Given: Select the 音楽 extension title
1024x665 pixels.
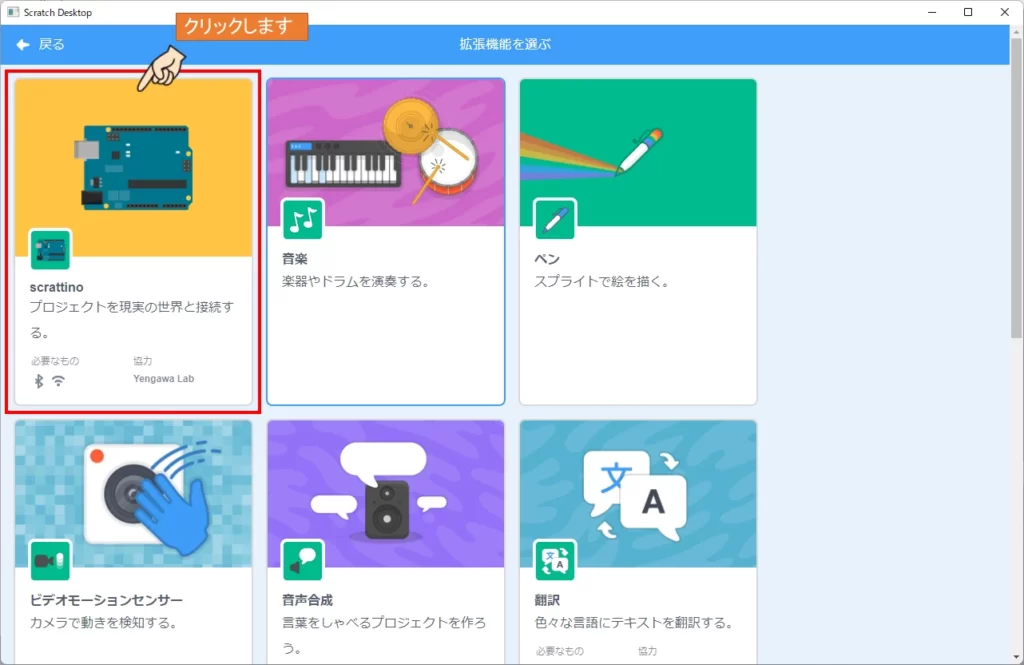Looking at the screenshot, I should (x=295, y=259).
